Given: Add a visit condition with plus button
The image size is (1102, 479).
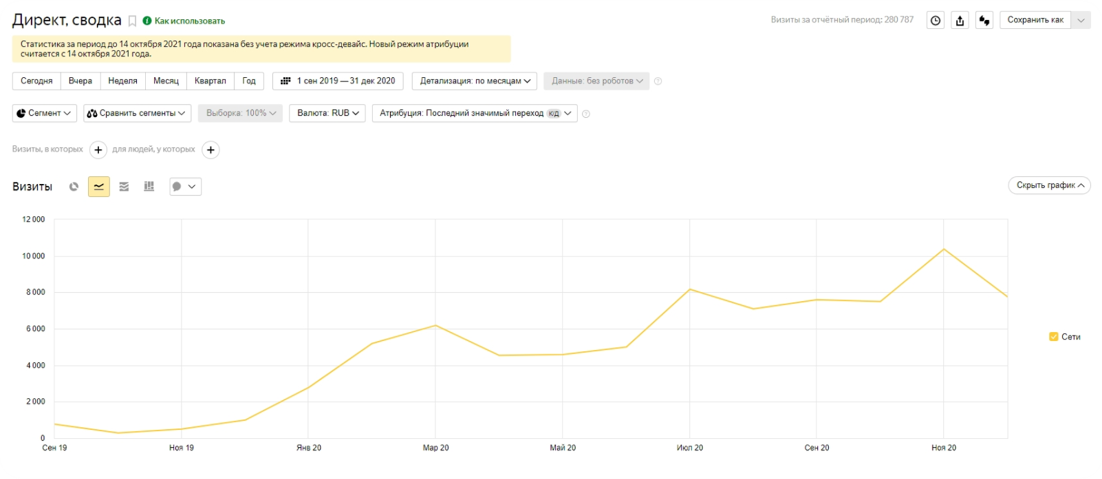Looking at the screenshot, I should coord(98,150).
